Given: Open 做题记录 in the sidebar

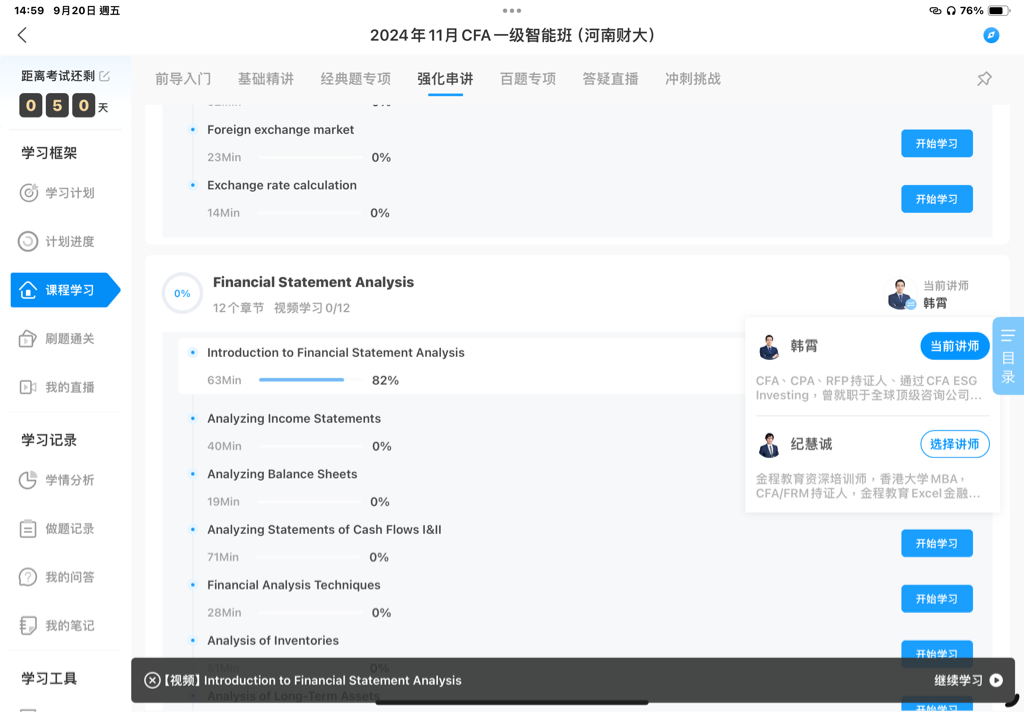Looking at the screenshot, I should click(x=57, y=528).
